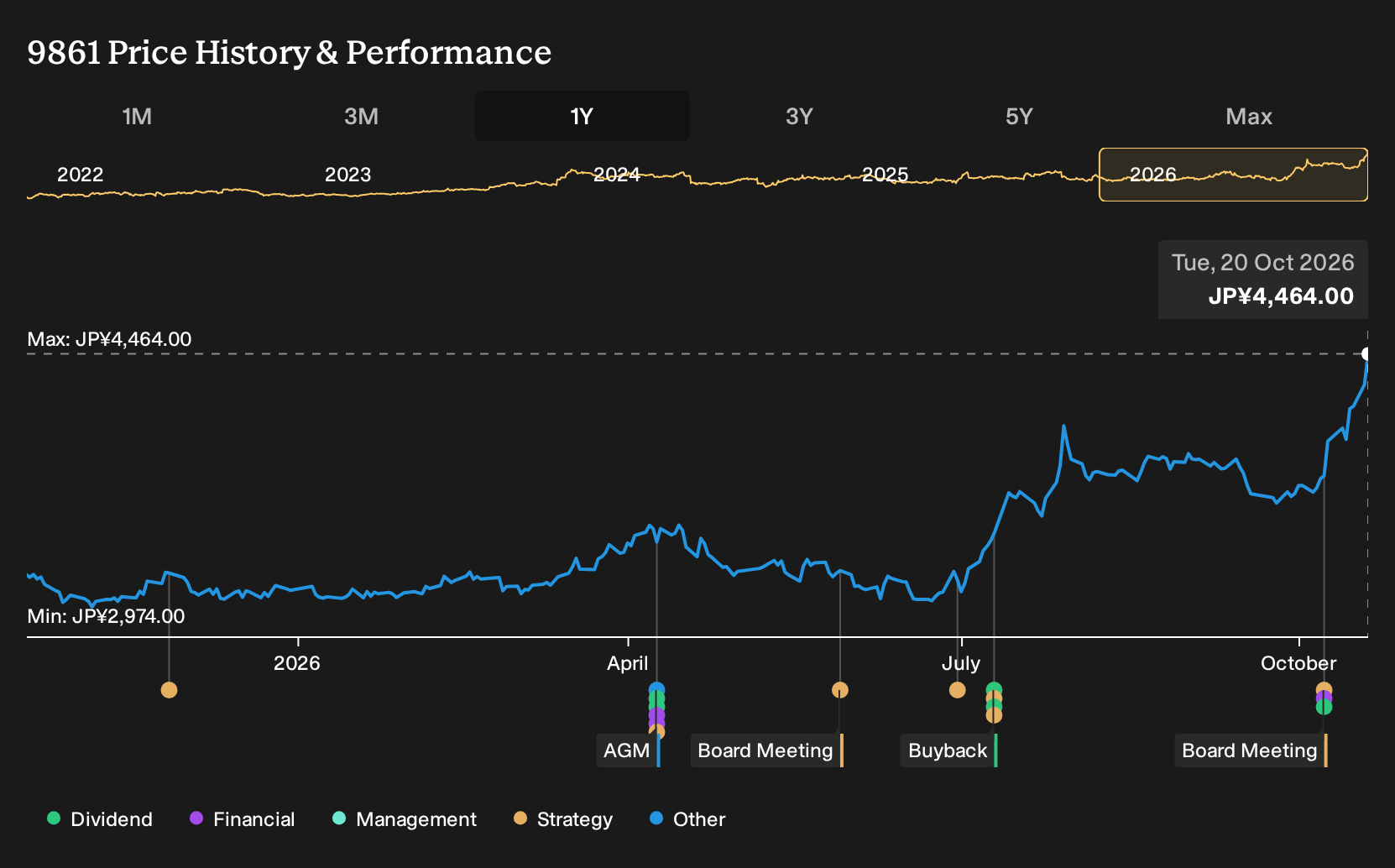Click the April axis label
Screen dimensions: 1395x868
[627, 663]
